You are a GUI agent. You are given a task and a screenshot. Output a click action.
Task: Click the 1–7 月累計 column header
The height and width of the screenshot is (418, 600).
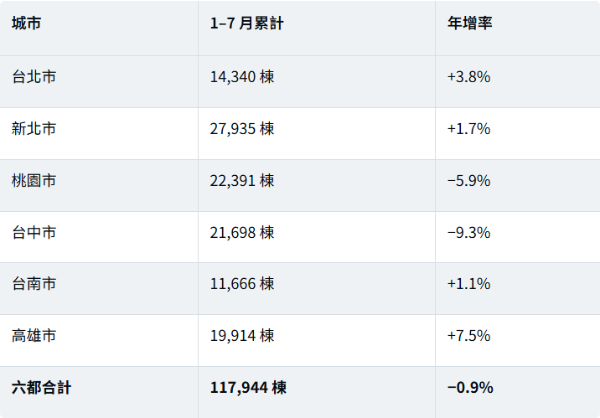[x=247, y=23]
